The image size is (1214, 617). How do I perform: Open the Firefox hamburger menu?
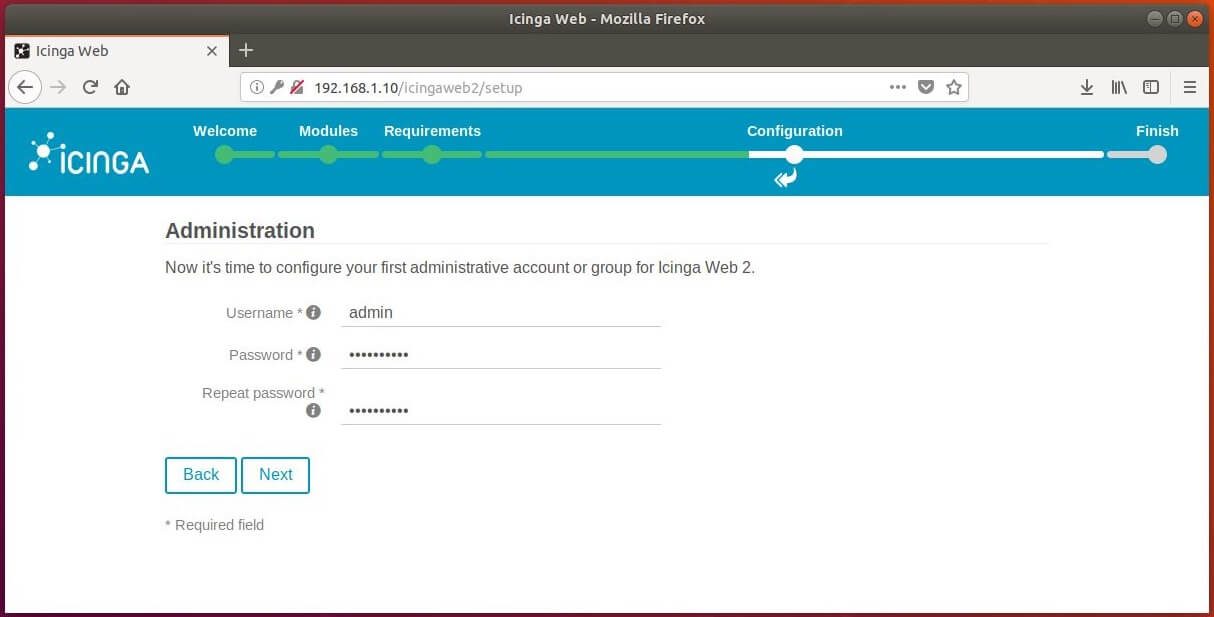[1190, 87]
